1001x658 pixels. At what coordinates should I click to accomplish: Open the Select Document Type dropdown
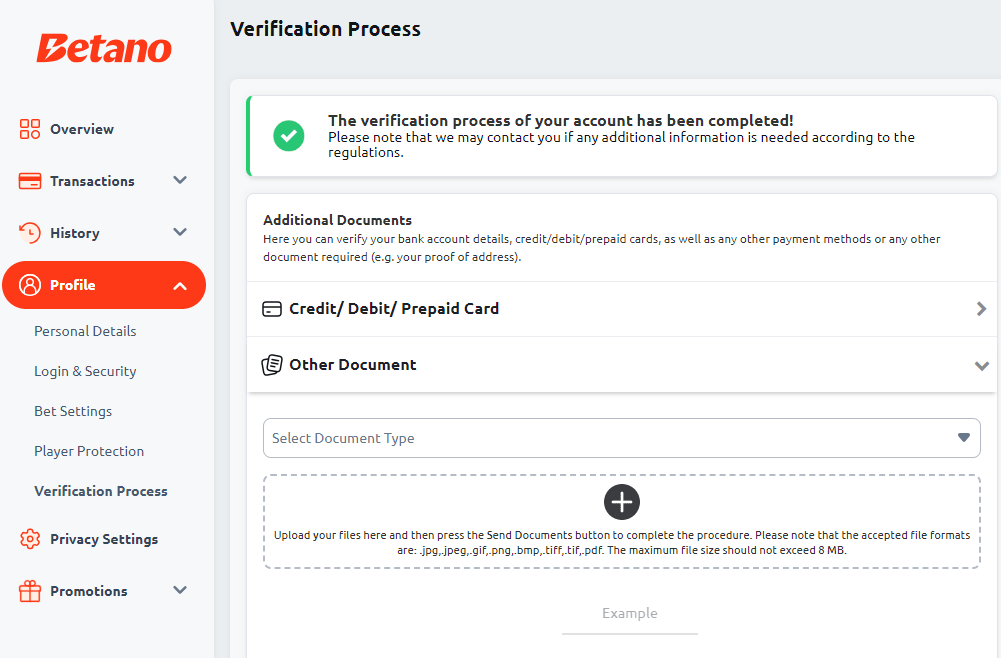[622, 438]
